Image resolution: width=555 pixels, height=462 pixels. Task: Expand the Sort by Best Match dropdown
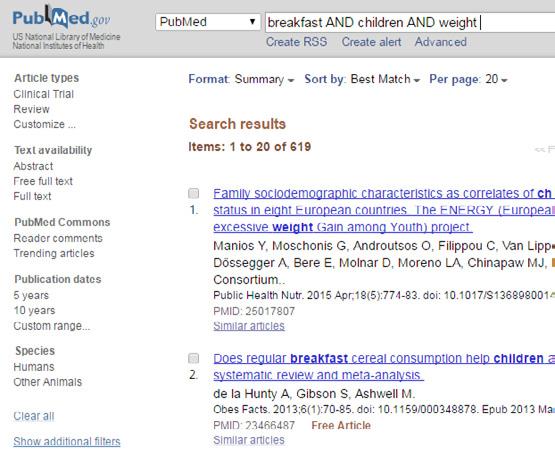pos(362,79)
